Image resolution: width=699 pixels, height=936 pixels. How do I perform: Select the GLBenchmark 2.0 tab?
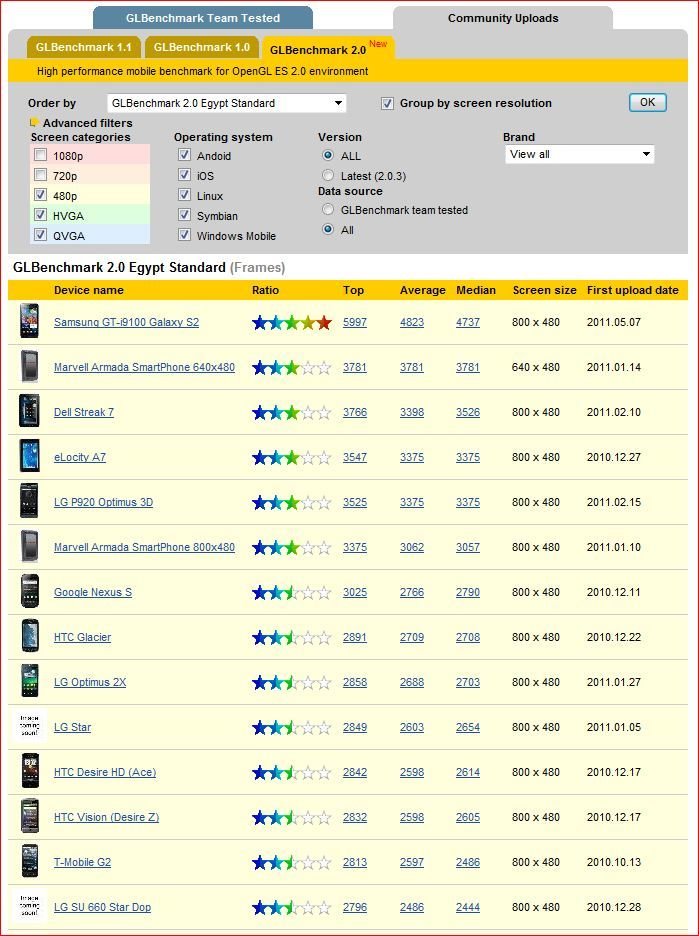coord(328,49)
